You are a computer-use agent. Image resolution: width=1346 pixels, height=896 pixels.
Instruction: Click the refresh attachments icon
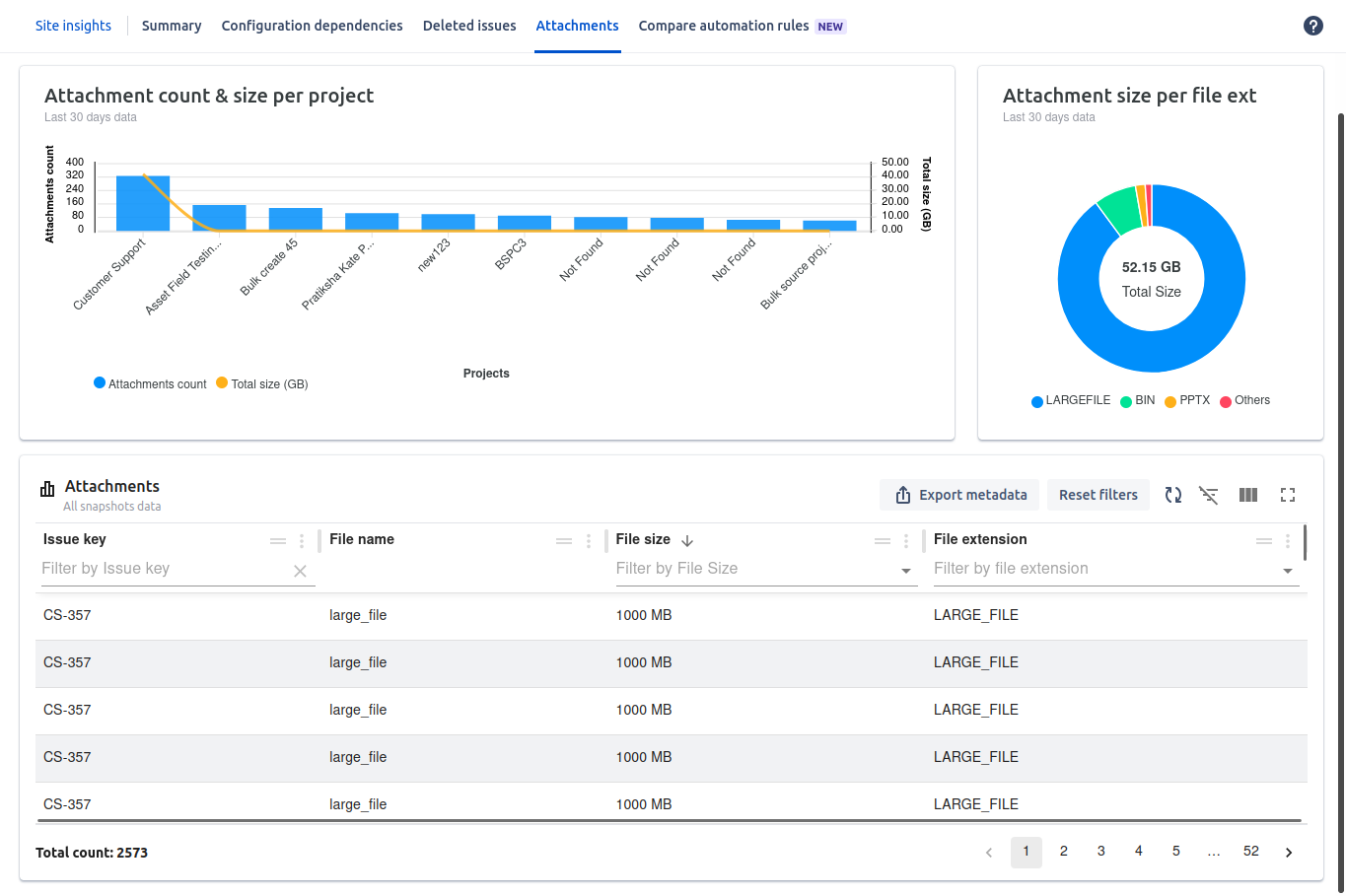(x=1172, y=495)
